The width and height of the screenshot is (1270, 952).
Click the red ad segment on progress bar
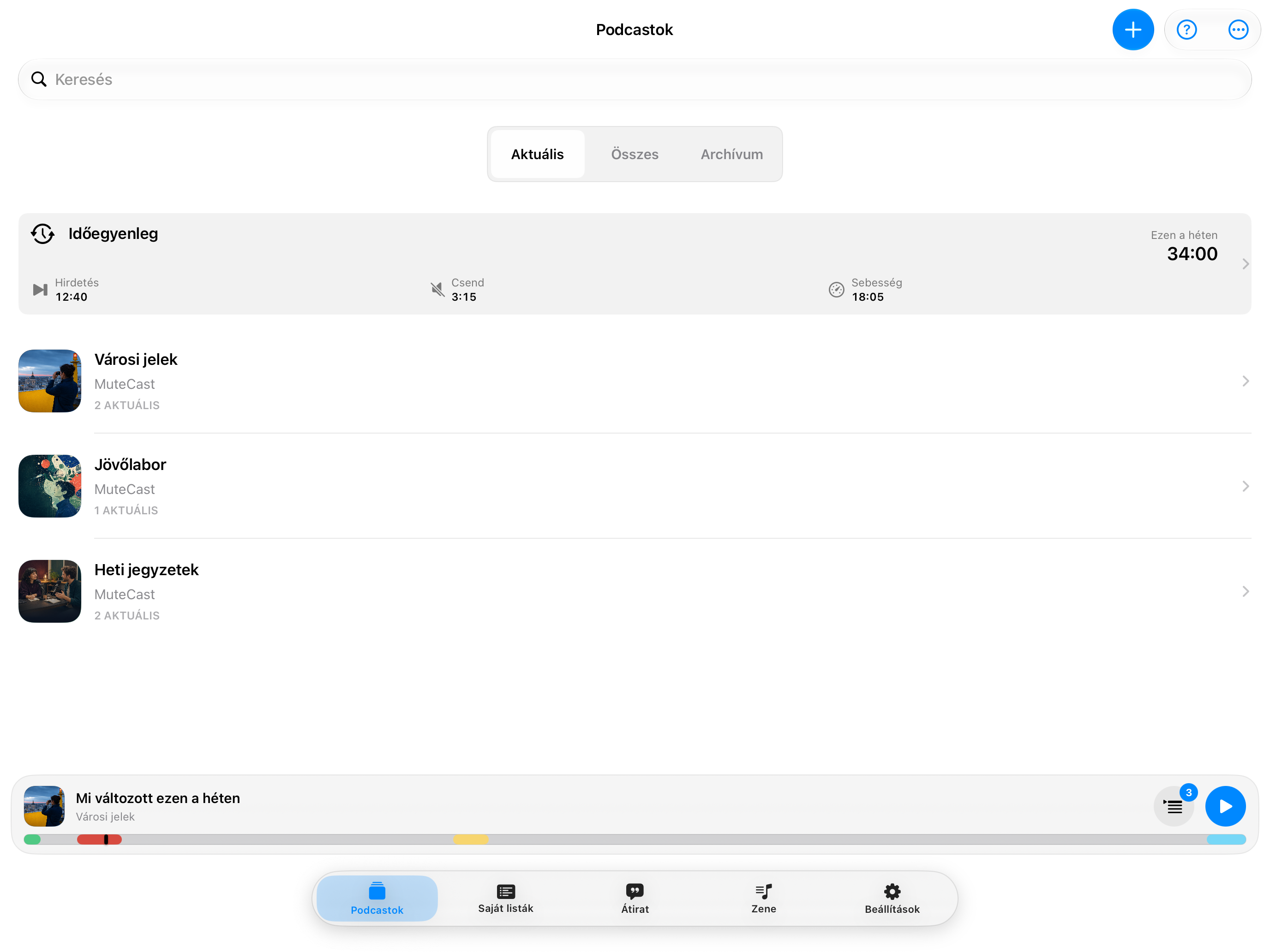click(x=99, y=839)
